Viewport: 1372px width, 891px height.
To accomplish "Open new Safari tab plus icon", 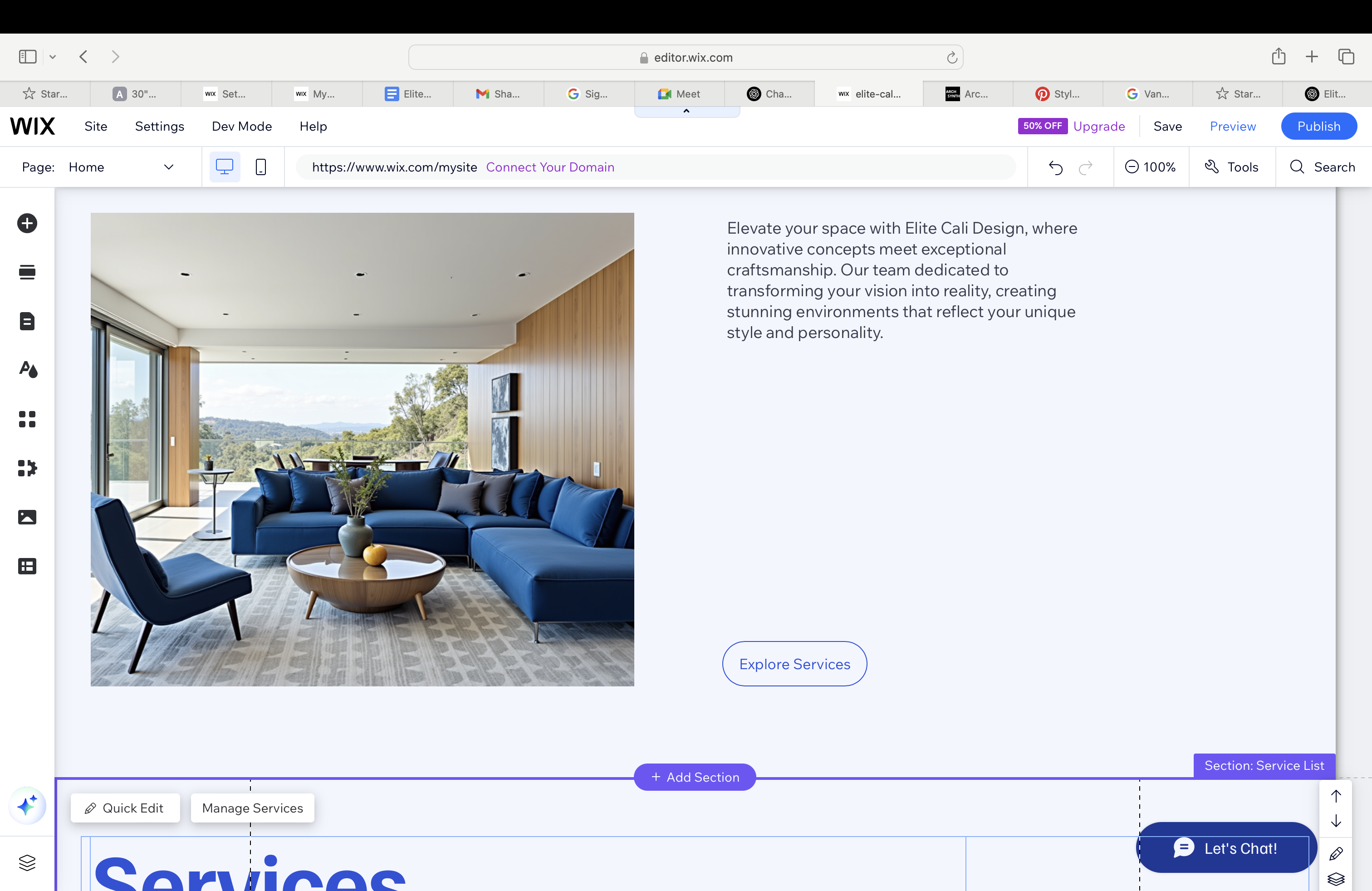I will point(1312,56).
